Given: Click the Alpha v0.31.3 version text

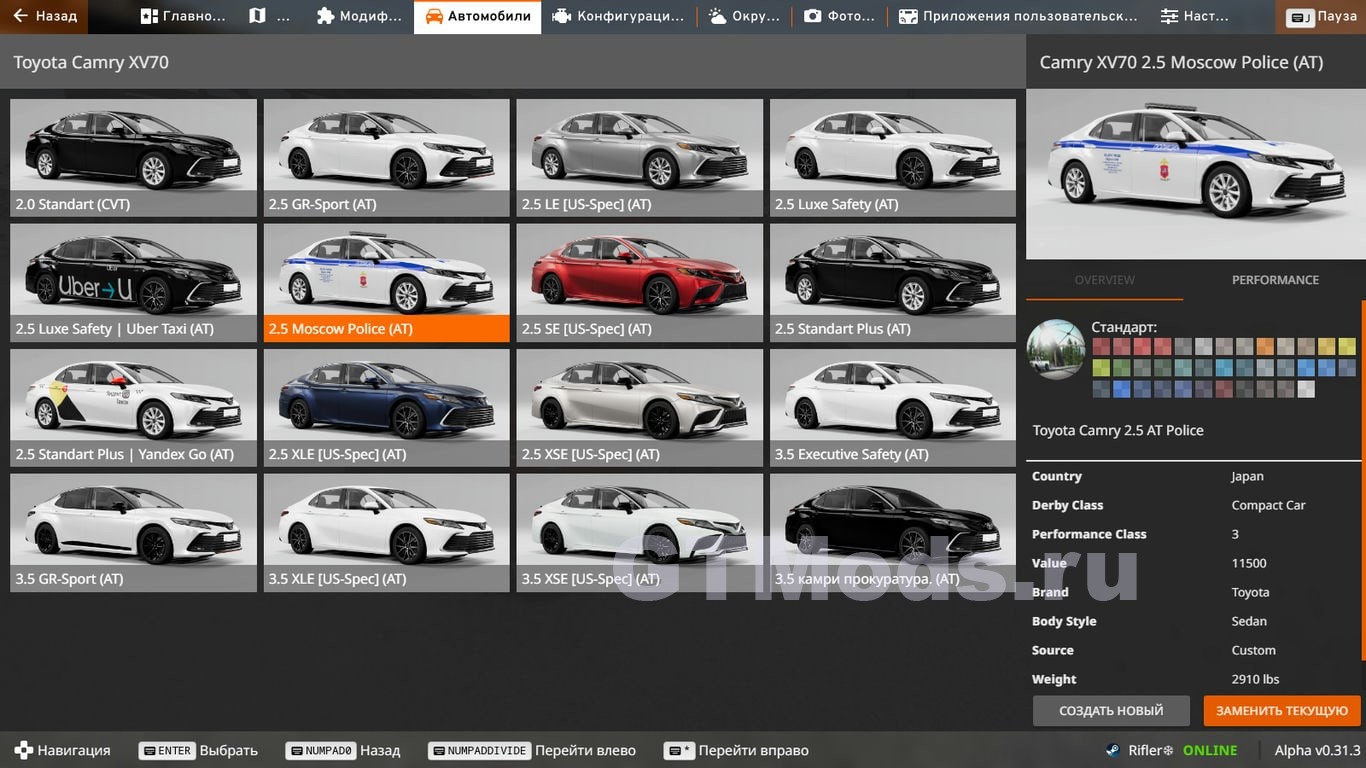Looking at the screenshot, I should [x=1317, y=750].
